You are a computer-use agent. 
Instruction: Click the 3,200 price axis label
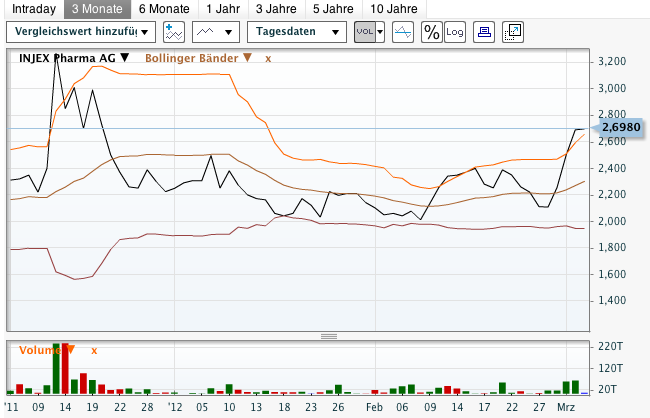(x=612, y=62)
